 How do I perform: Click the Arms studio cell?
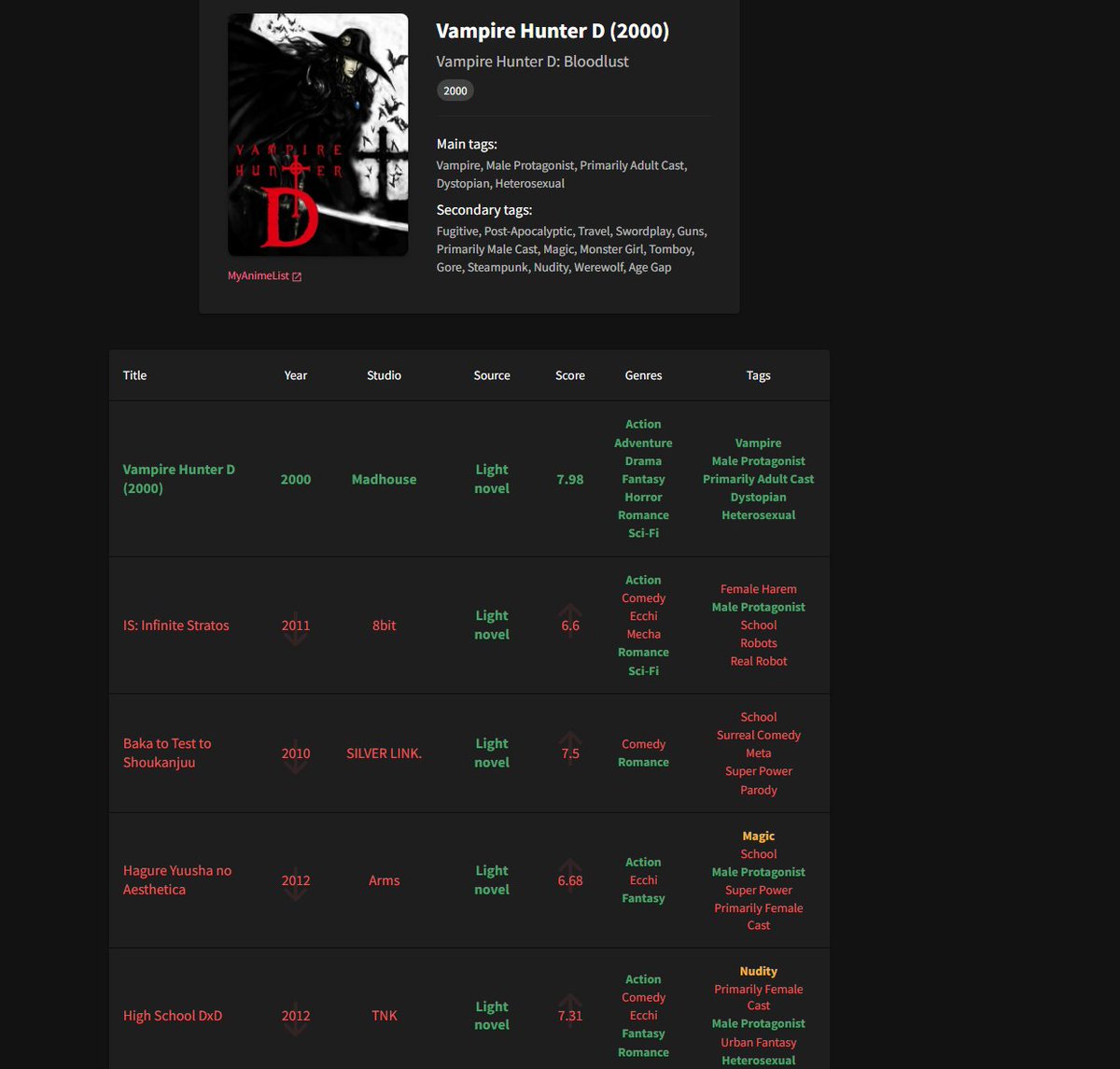tap(384, 880)
